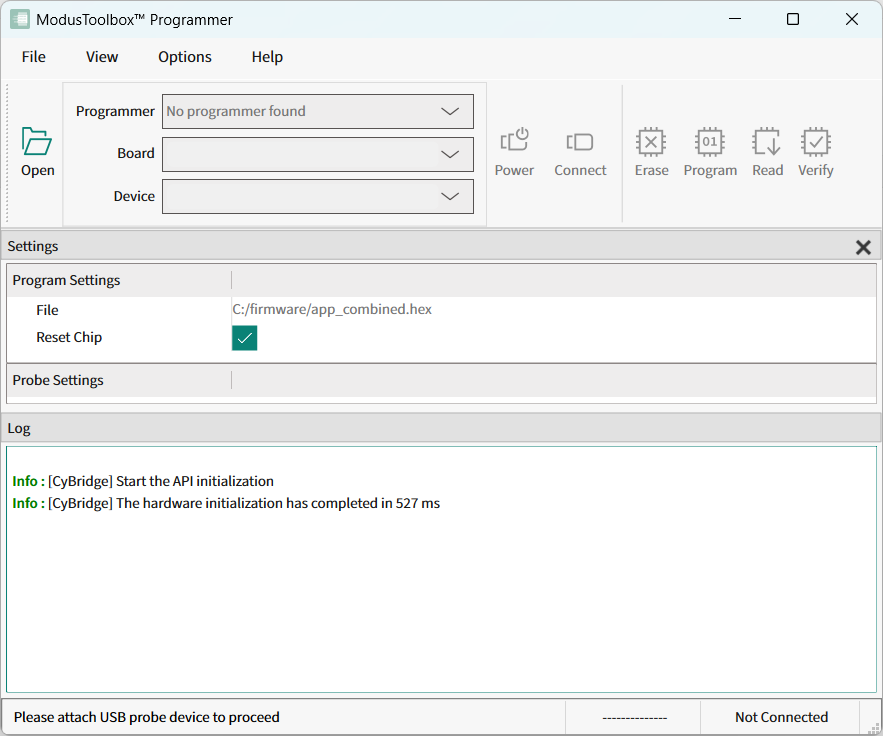Open the File menu
This screenshot has height=736, width=883.
(34, 57)
